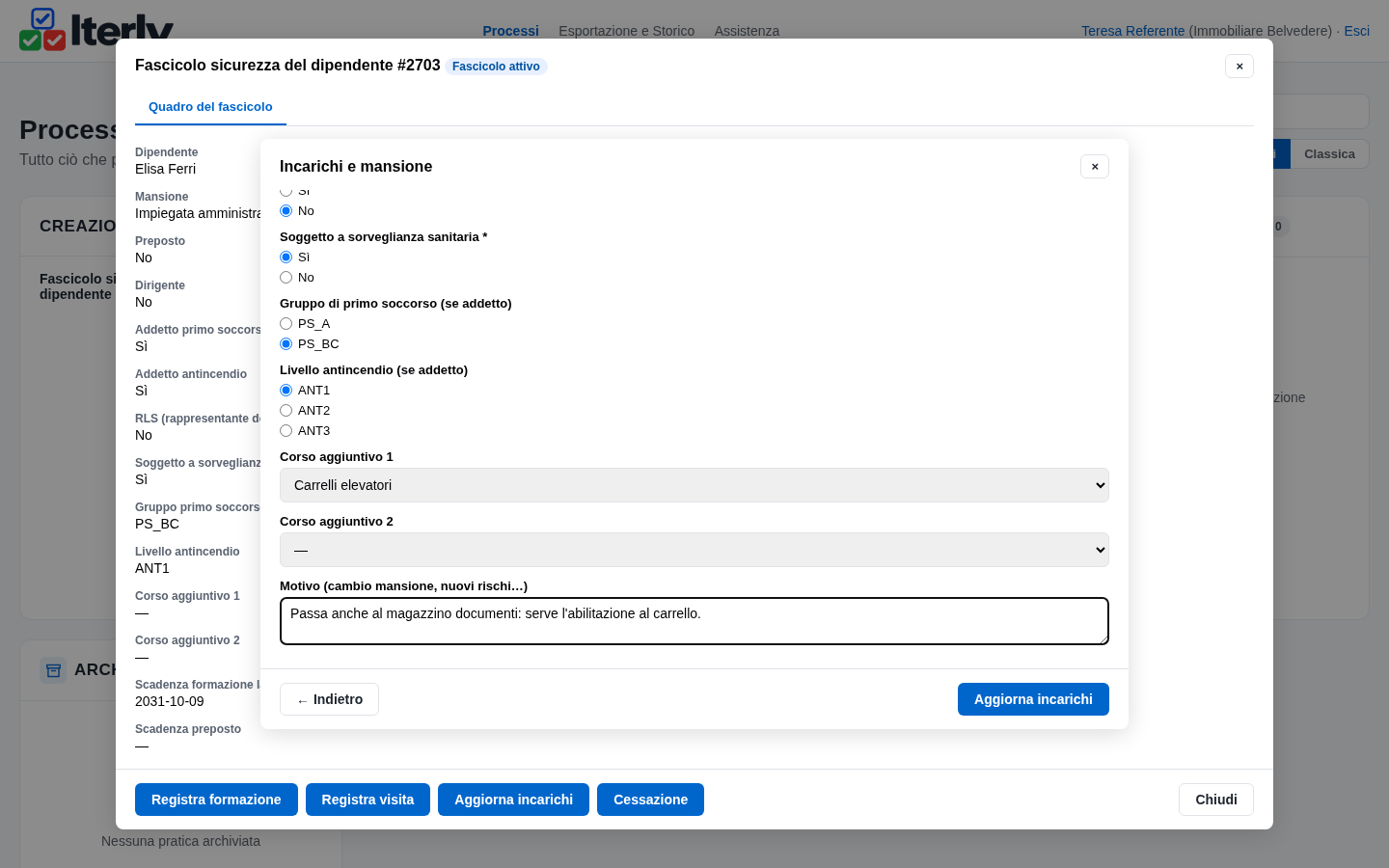Open Corso aggiuntivo 1 dropdown
Screen dimensions: 1389x868
click(694, 485)
